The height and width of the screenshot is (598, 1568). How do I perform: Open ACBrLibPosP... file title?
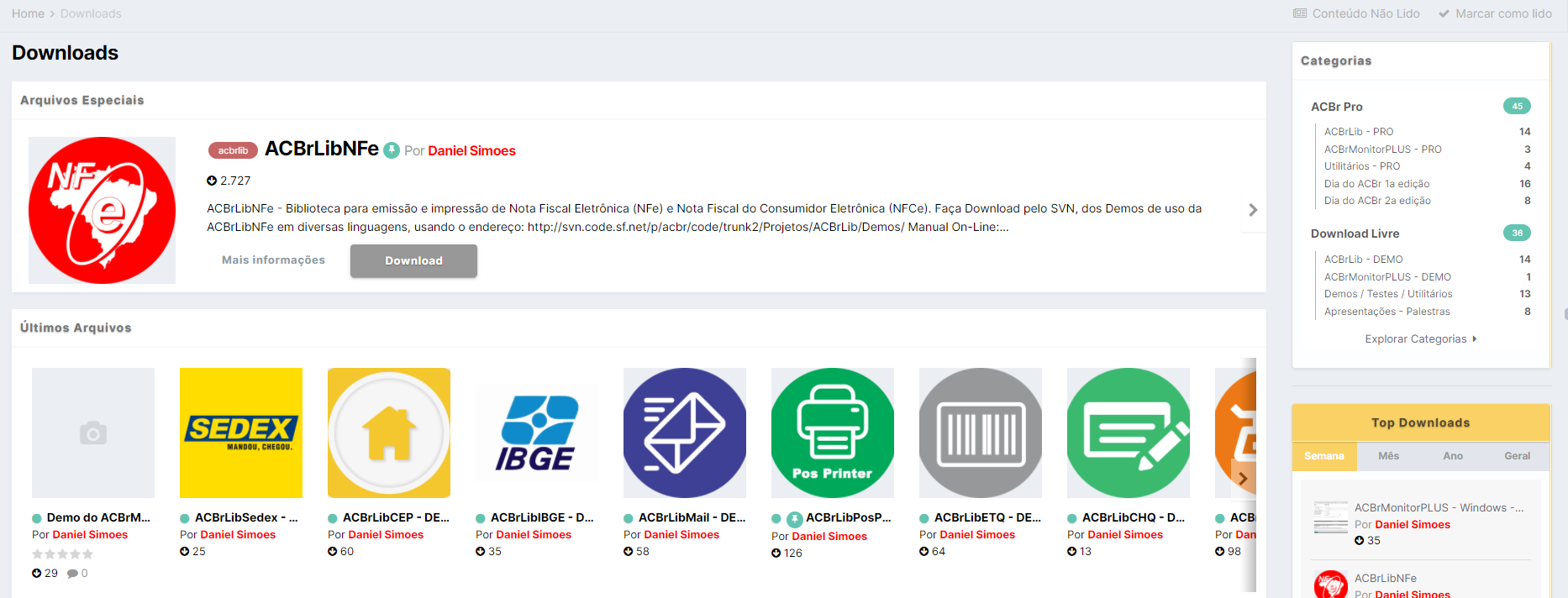(849, 517)
